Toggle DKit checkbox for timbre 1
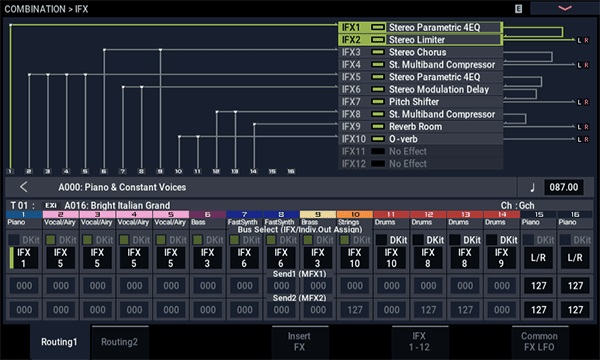 click(x=14, y=240)
